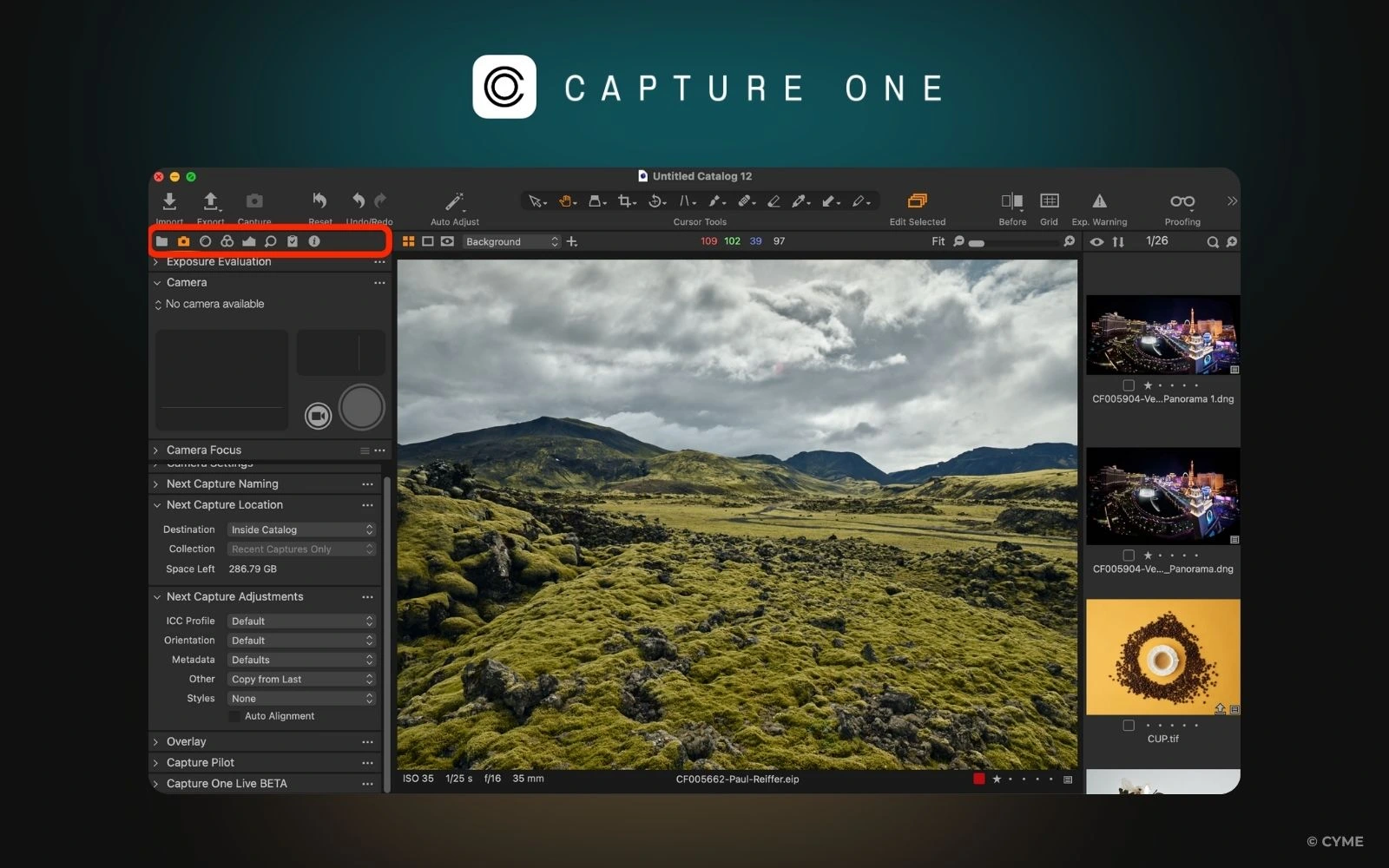This screenshot has height=868, width=1389.
Task: Toggle the Grid overlay
Action: (x=1049, y=201)
